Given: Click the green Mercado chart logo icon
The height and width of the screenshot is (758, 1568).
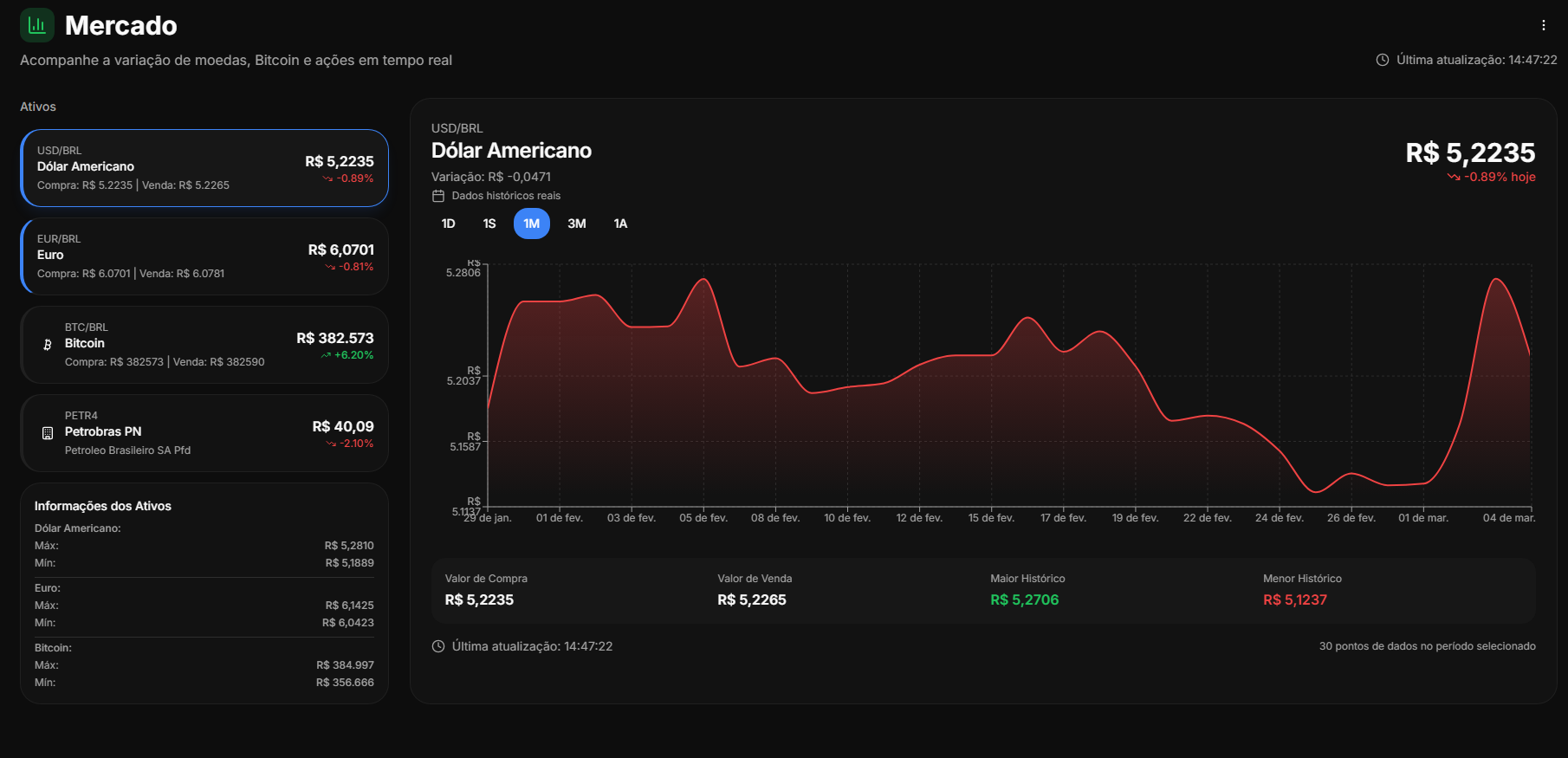Looking at the screenshot, I should point(37,25).
